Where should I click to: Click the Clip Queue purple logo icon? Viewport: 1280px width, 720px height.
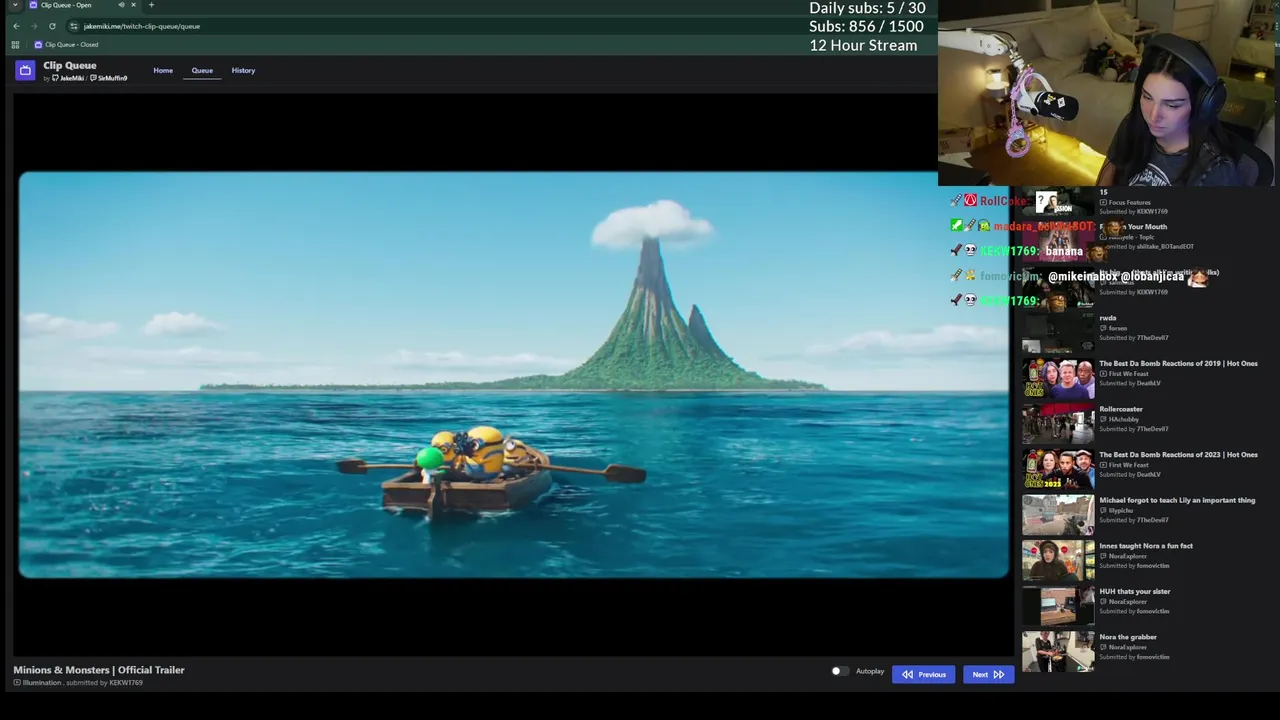[25, 70]
